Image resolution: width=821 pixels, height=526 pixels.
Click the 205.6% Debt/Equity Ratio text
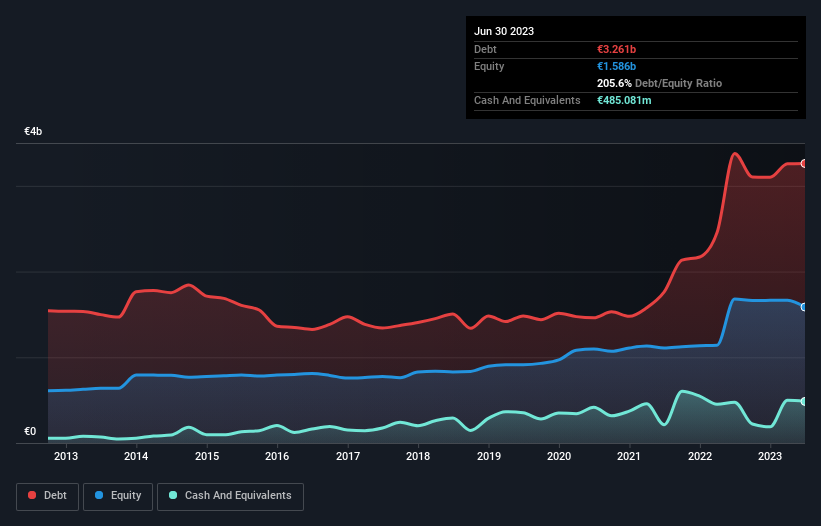point(659,83)
